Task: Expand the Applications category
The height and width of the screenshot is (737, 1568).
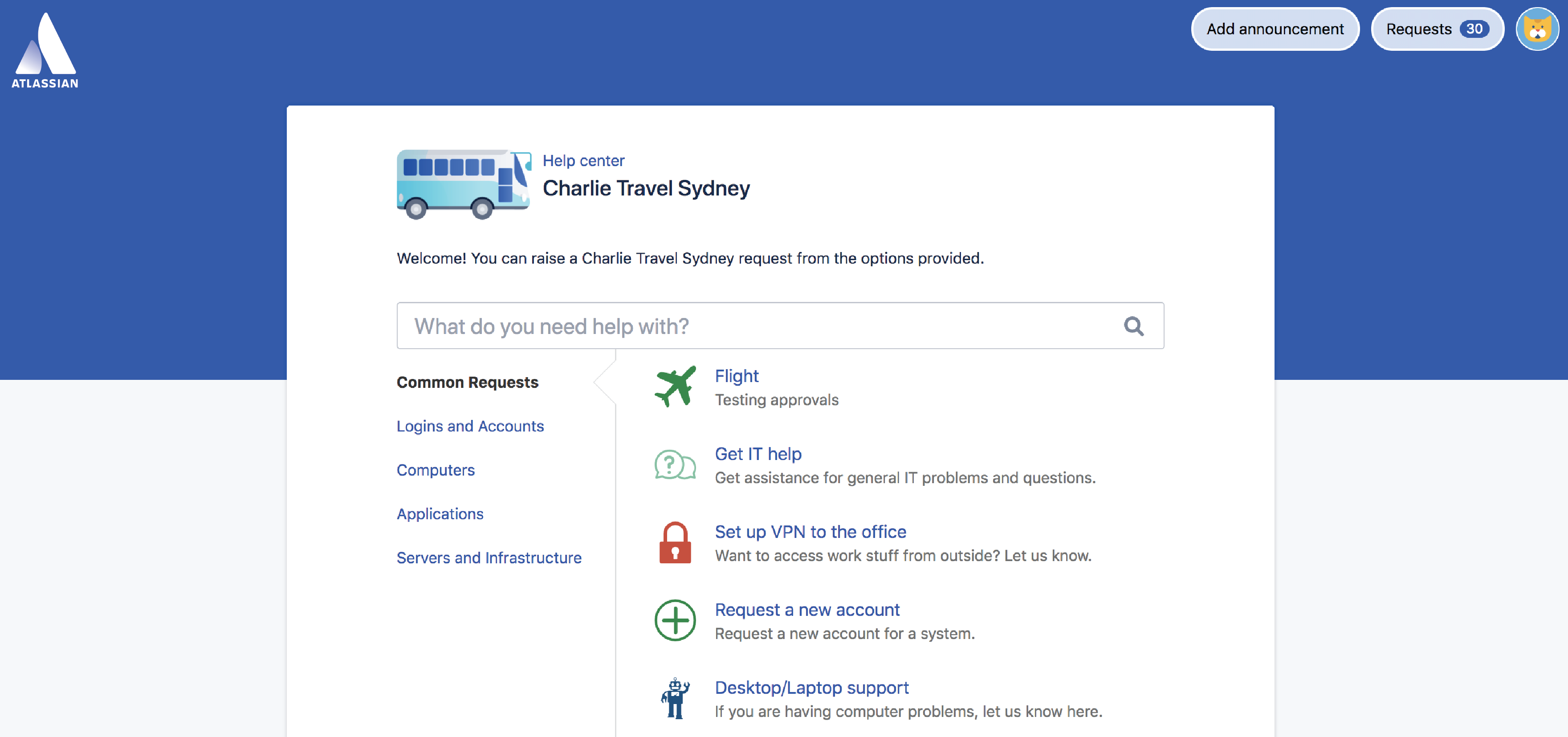Action: tap(440, 513)
